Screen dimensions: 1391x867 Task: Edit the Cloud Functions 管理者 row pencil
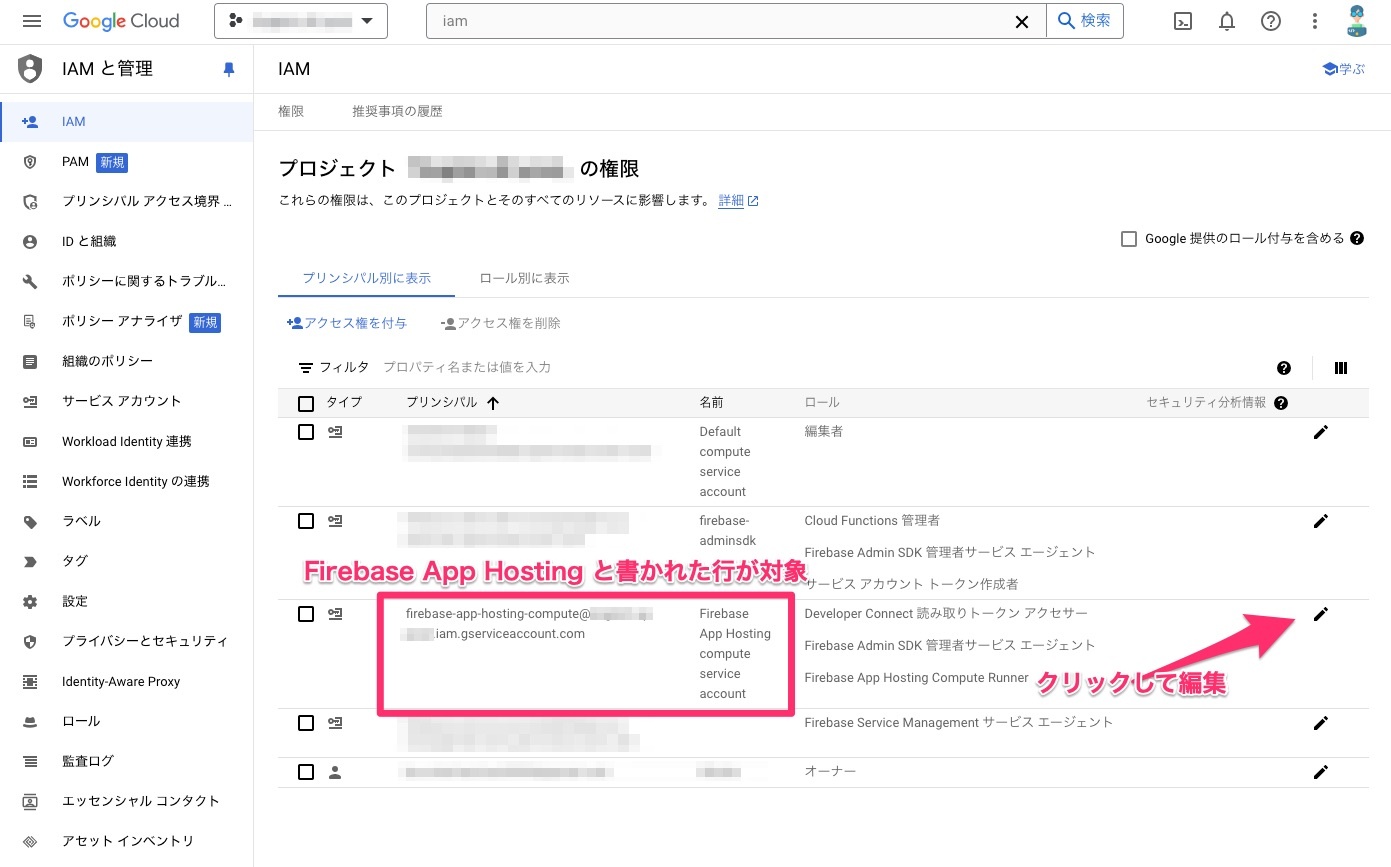(1320, 521)
